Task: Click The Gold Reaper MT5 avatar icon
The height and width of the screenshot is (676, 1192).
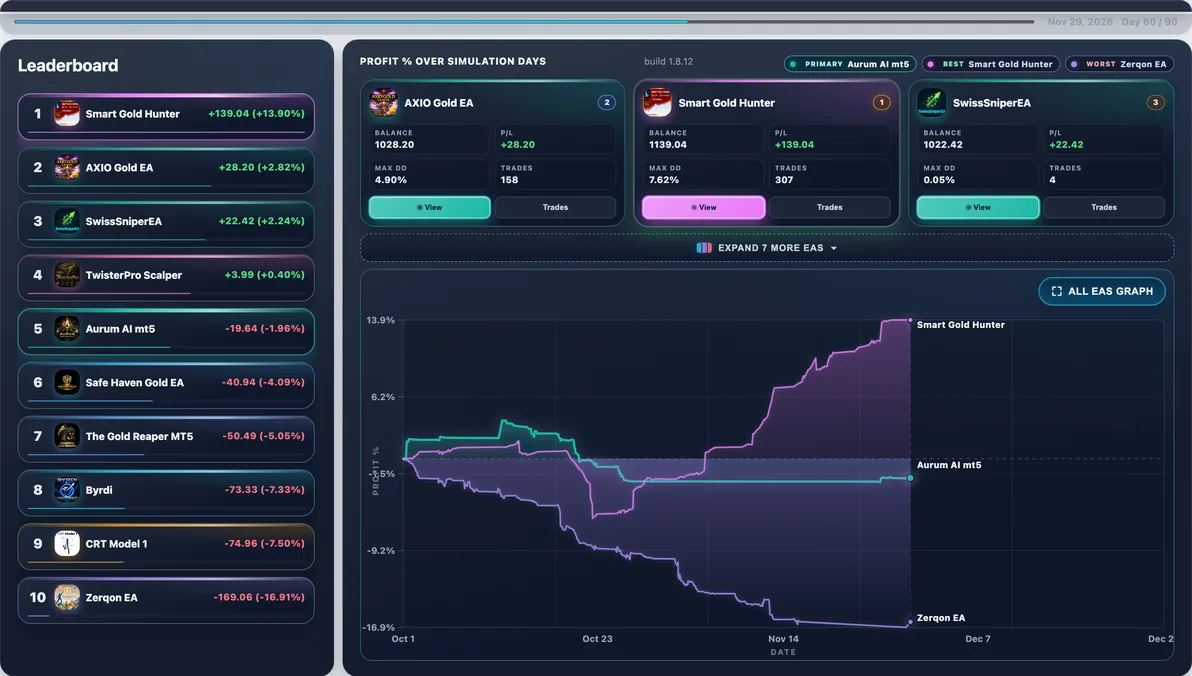Action: [67, 436]
